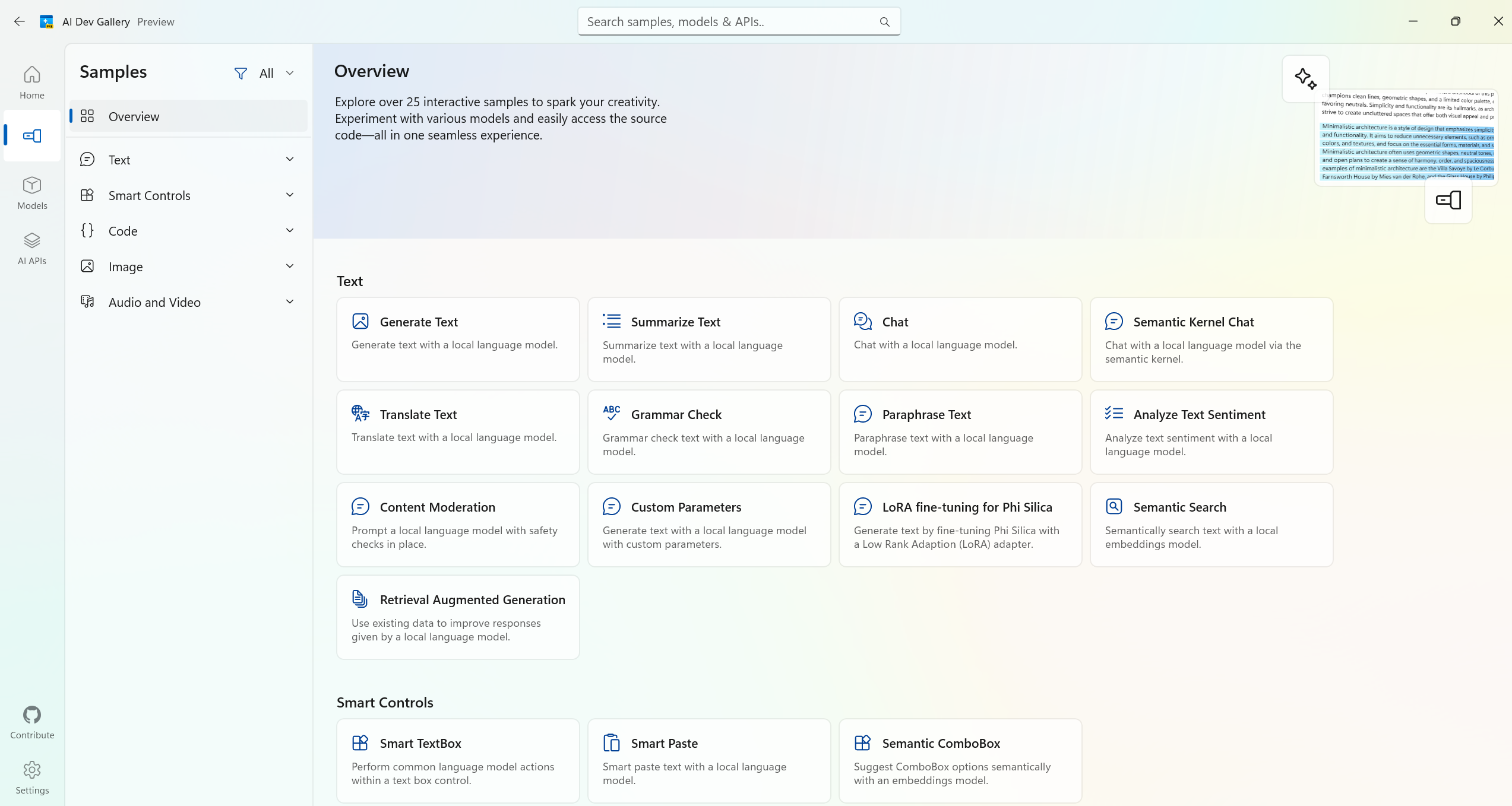Select the Smart Controls category label

[x=150, y=195]
